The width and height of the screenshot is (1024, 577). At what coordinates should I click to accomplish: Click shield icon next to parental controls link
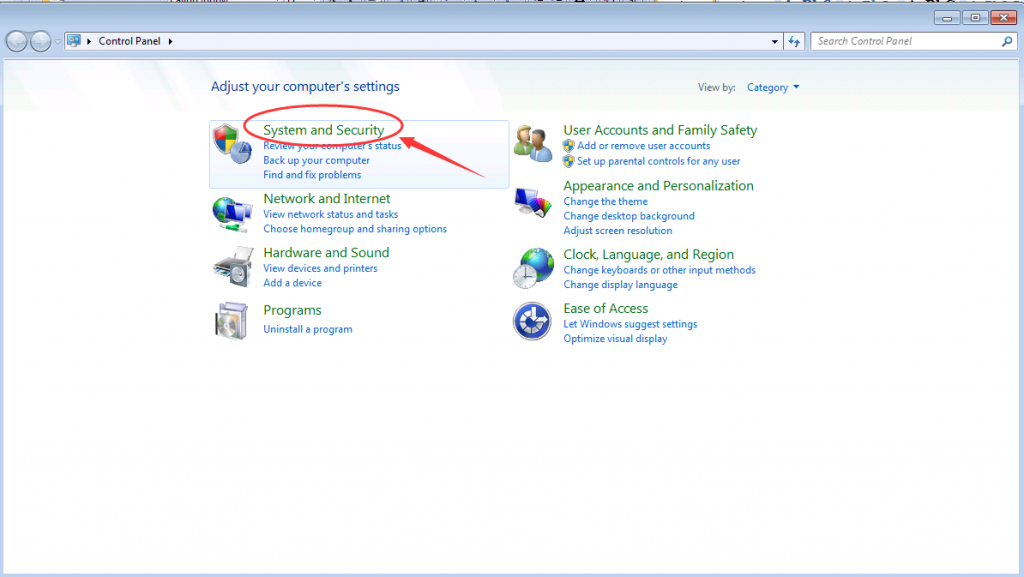[568, 161]
